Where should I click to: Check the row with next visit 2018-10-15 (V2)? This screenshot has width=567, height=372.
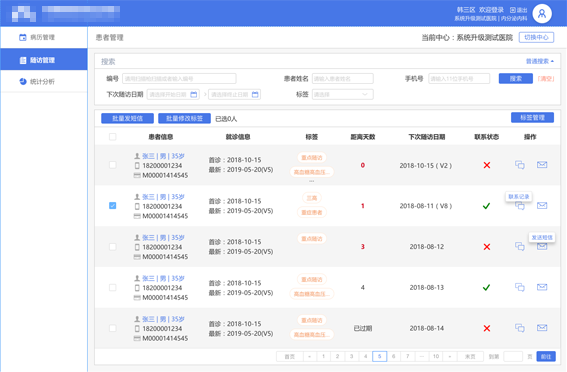click(113, 165)
